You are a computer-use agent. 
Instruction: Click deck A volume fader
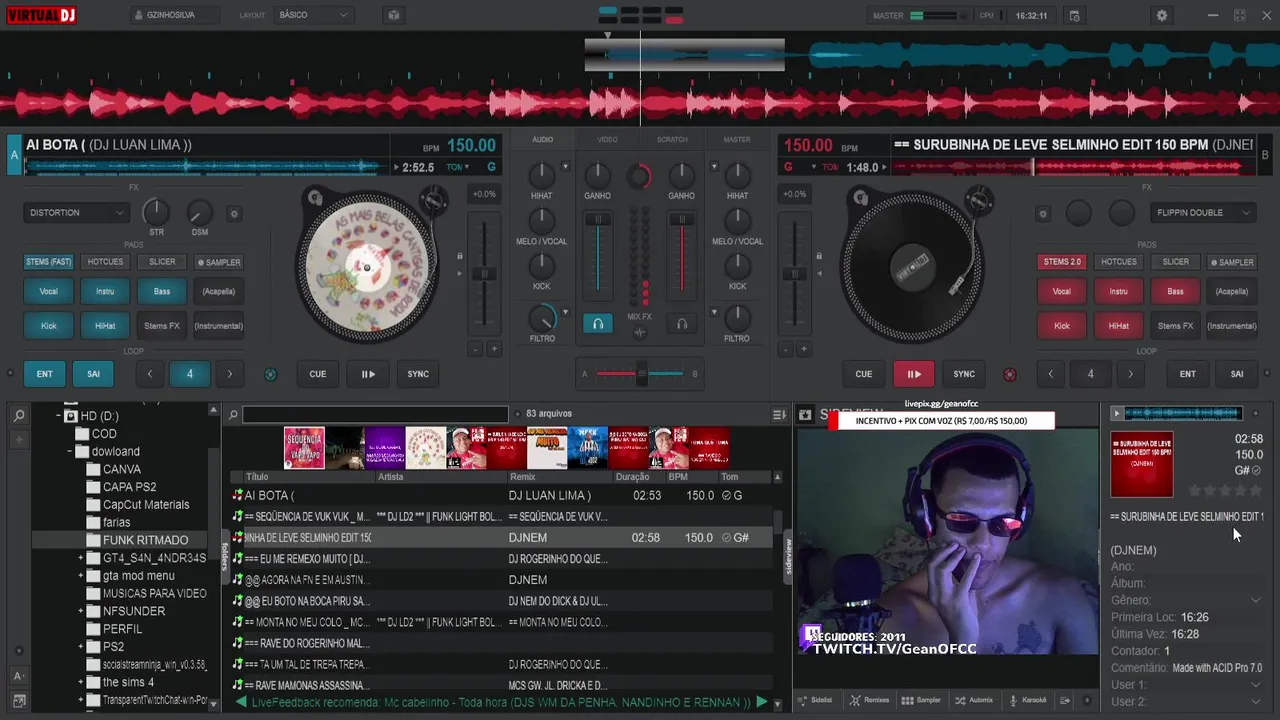coord(598,220)
